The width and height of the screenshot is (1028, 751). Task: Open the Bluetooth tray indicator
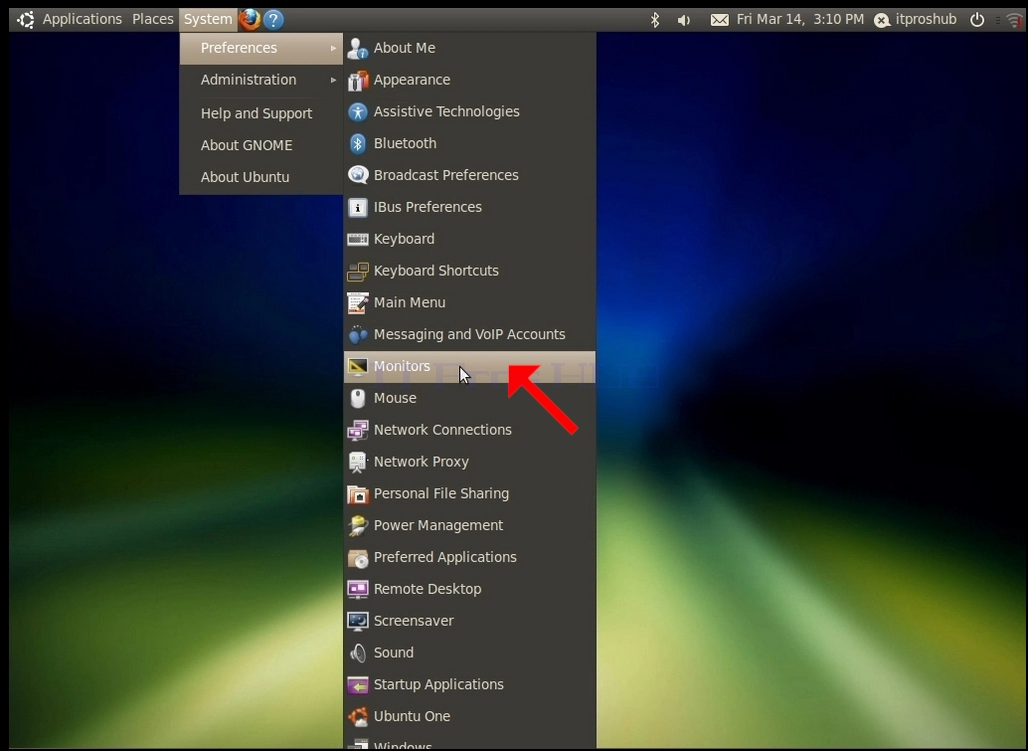click(654, 20)
